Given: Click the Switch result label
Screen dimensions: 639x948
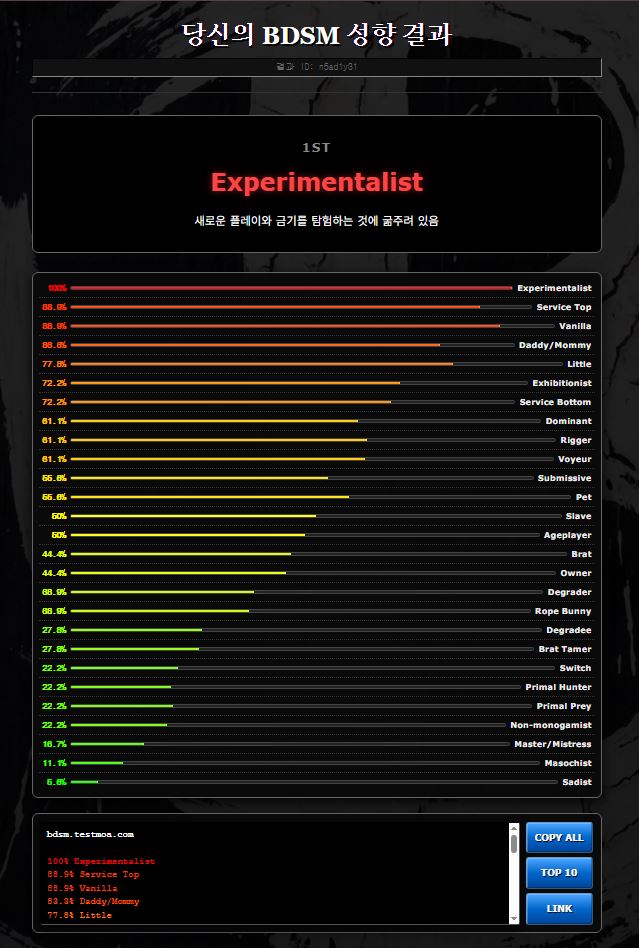Looking at the screenshot, I should pos(575,668).
